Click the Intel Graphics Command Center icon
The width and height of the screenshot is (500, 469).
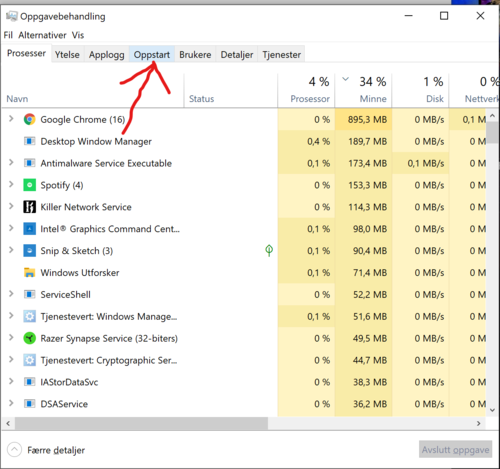(x=29, y=229)
